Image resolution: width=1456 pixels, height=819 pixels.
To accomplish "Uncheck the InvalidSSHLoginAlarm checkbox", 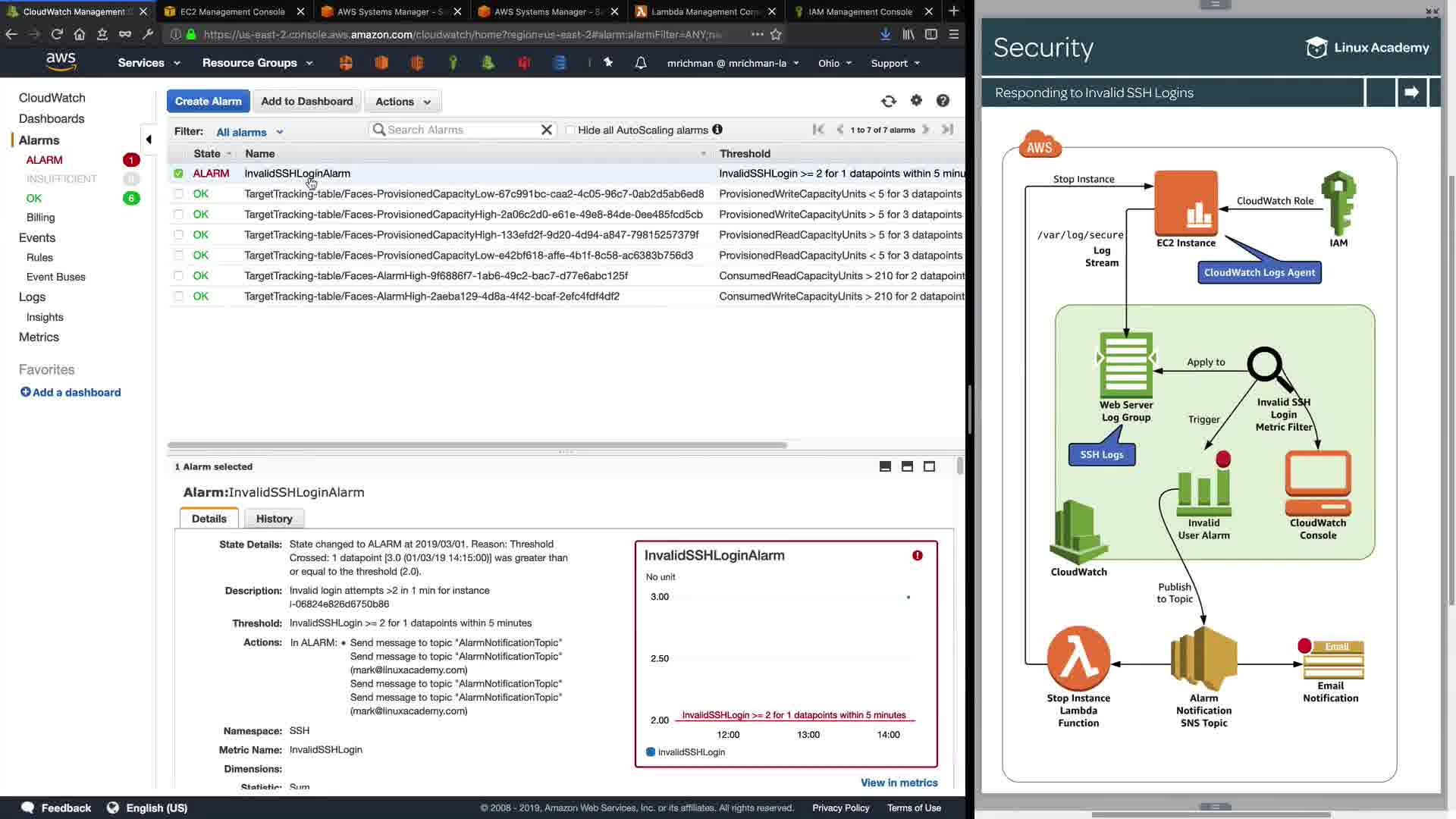I will tap(178, 174).
